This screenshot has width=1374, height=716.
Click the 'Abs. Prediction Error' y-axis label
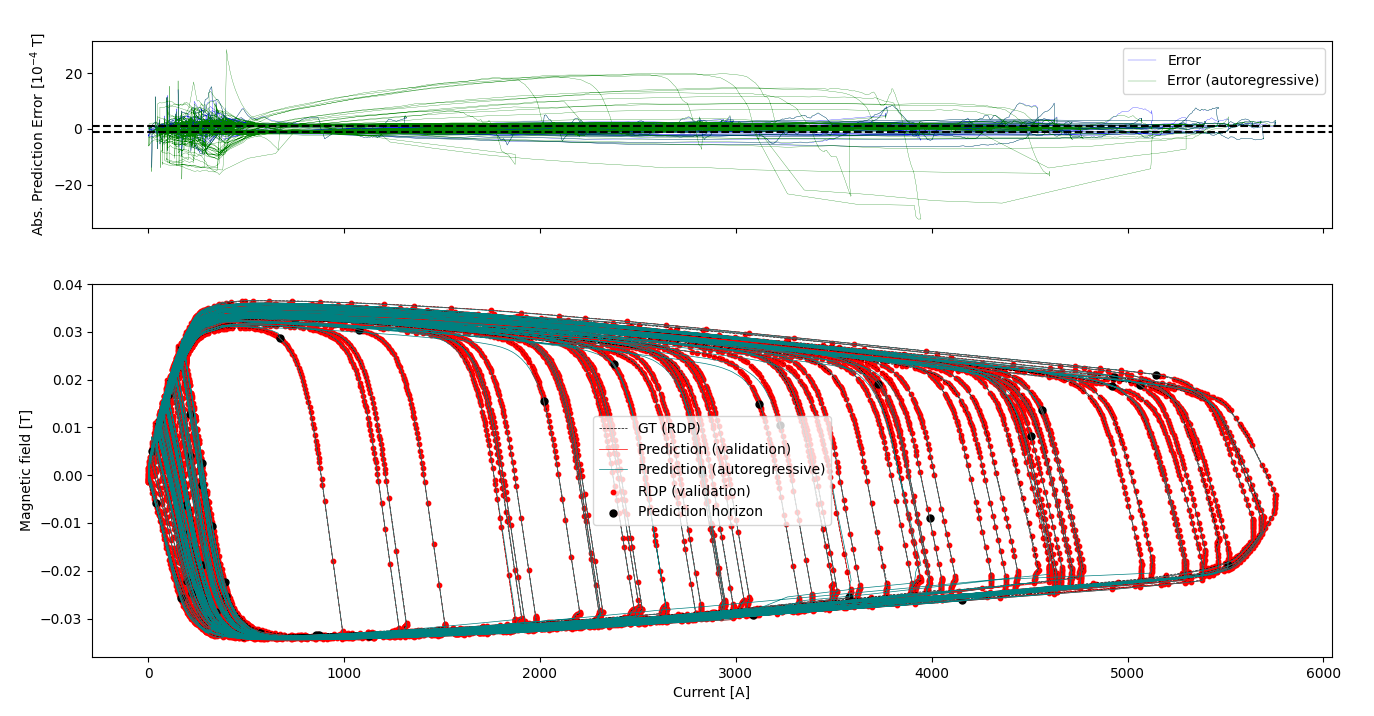click(38, 135)
